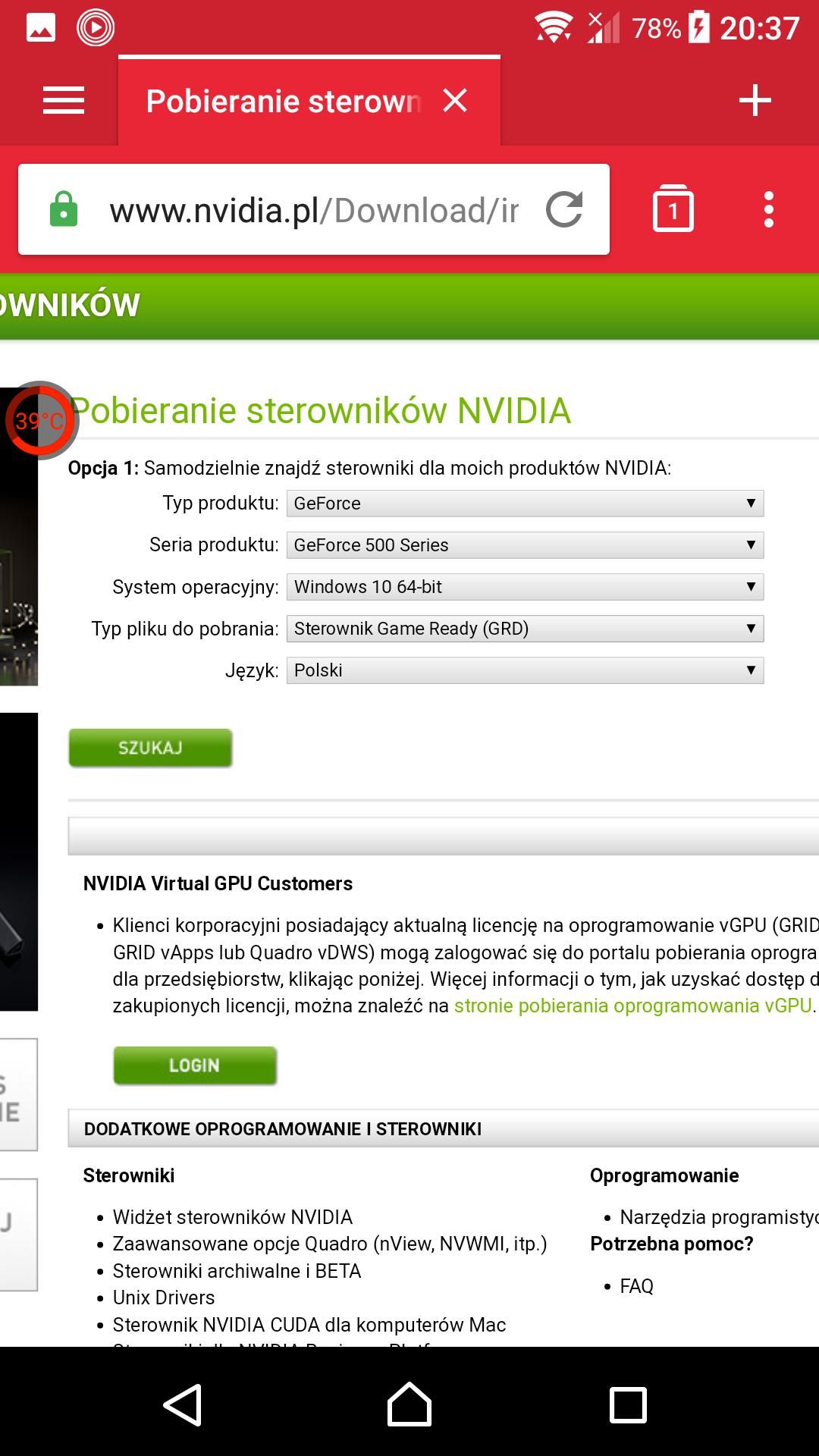Open the vGPU software download page link

[632, 1006]
